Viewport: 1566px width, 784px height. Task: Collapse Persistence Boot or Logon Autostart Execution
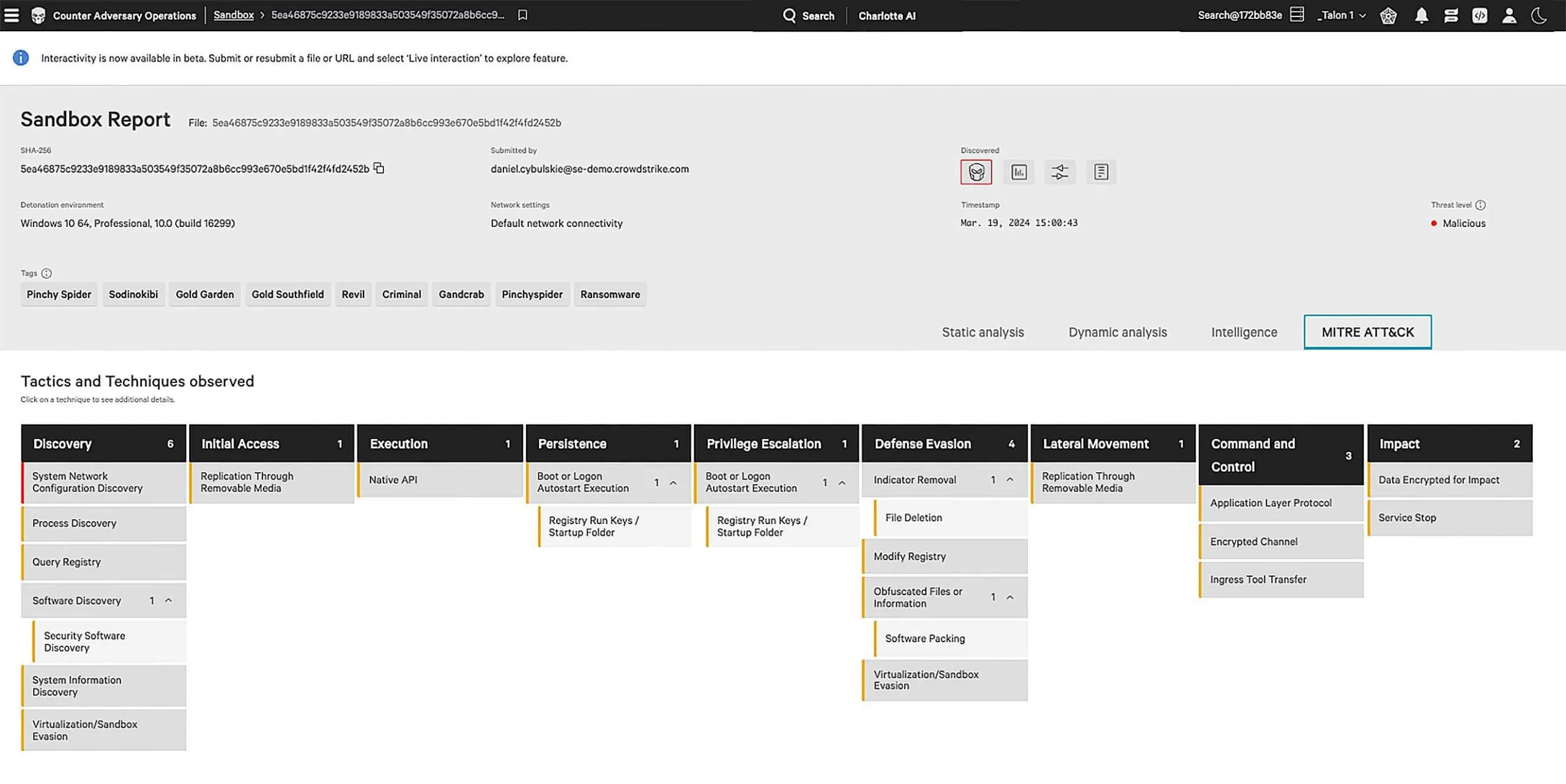(x=673, y=483)
